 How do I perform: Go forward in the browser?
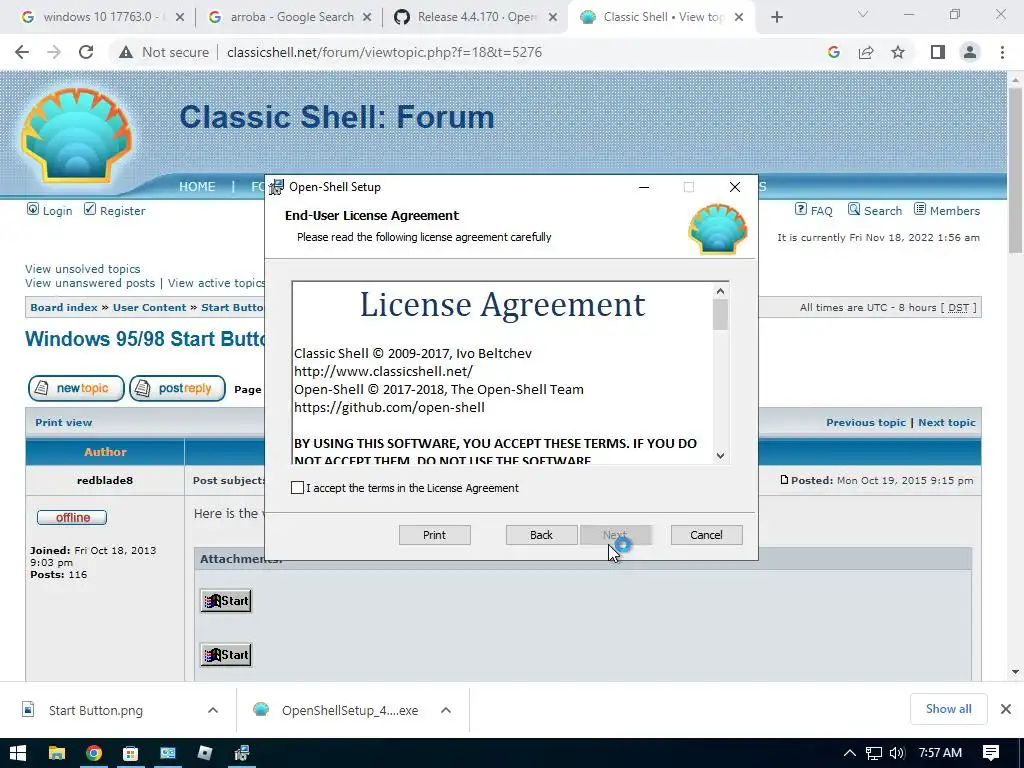pos(54,52)
